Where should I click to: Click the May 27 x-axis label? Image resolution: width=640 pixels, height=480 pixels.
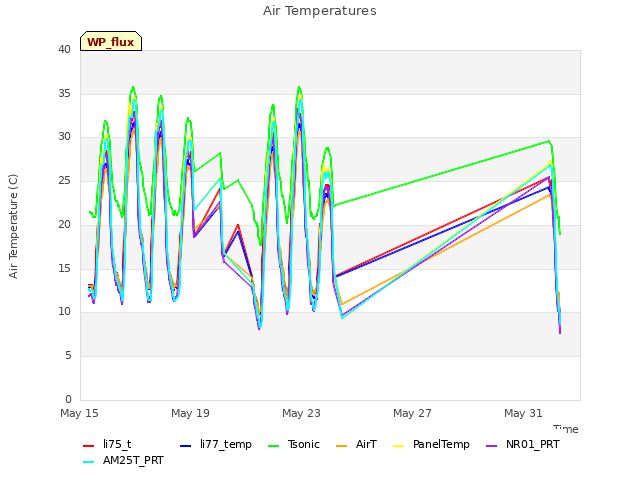click(x=412, y=413)
